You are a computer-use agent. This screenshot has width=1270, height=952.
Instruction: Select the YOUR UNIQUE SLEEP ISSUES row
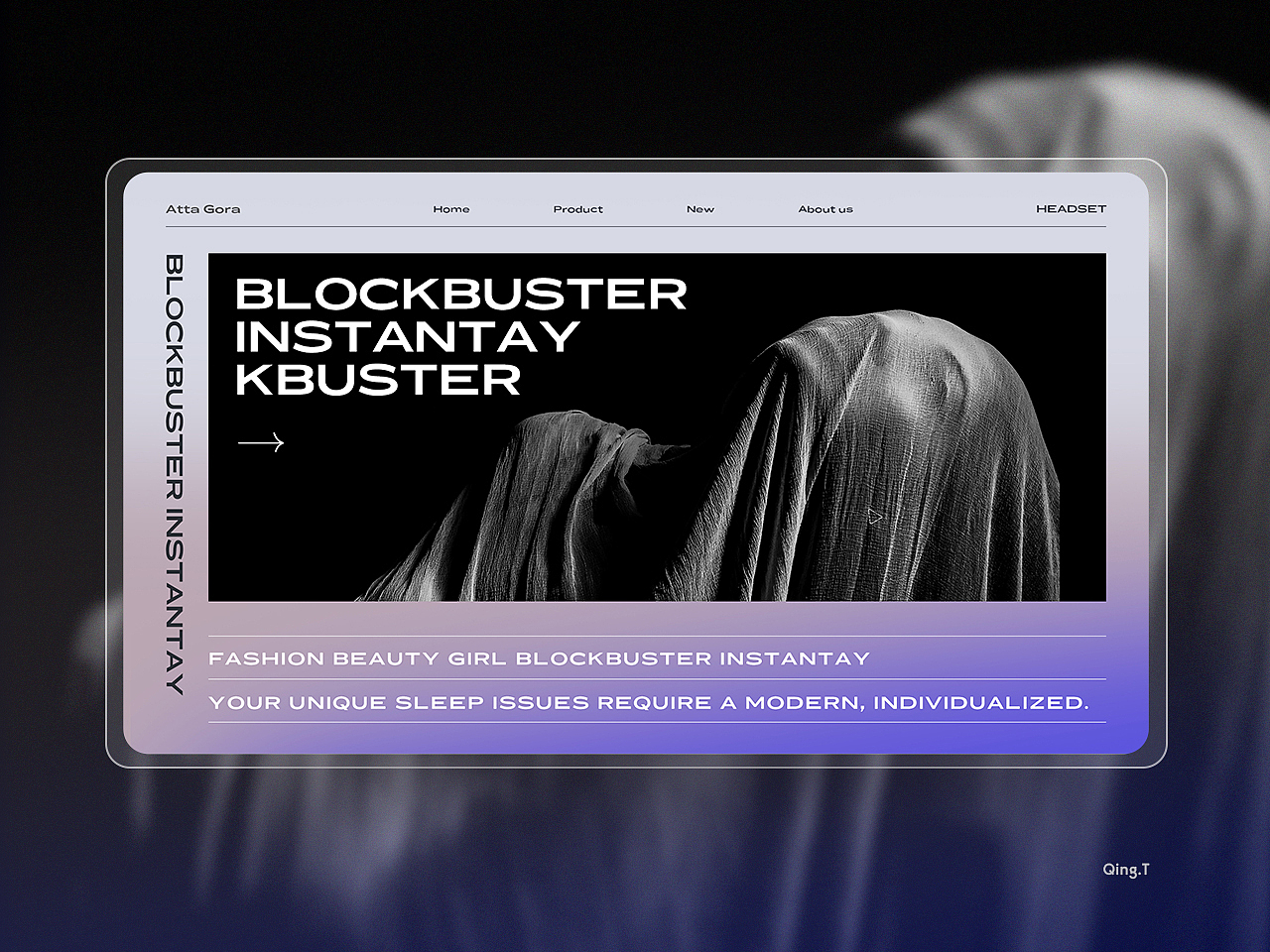tap(649, 702)
